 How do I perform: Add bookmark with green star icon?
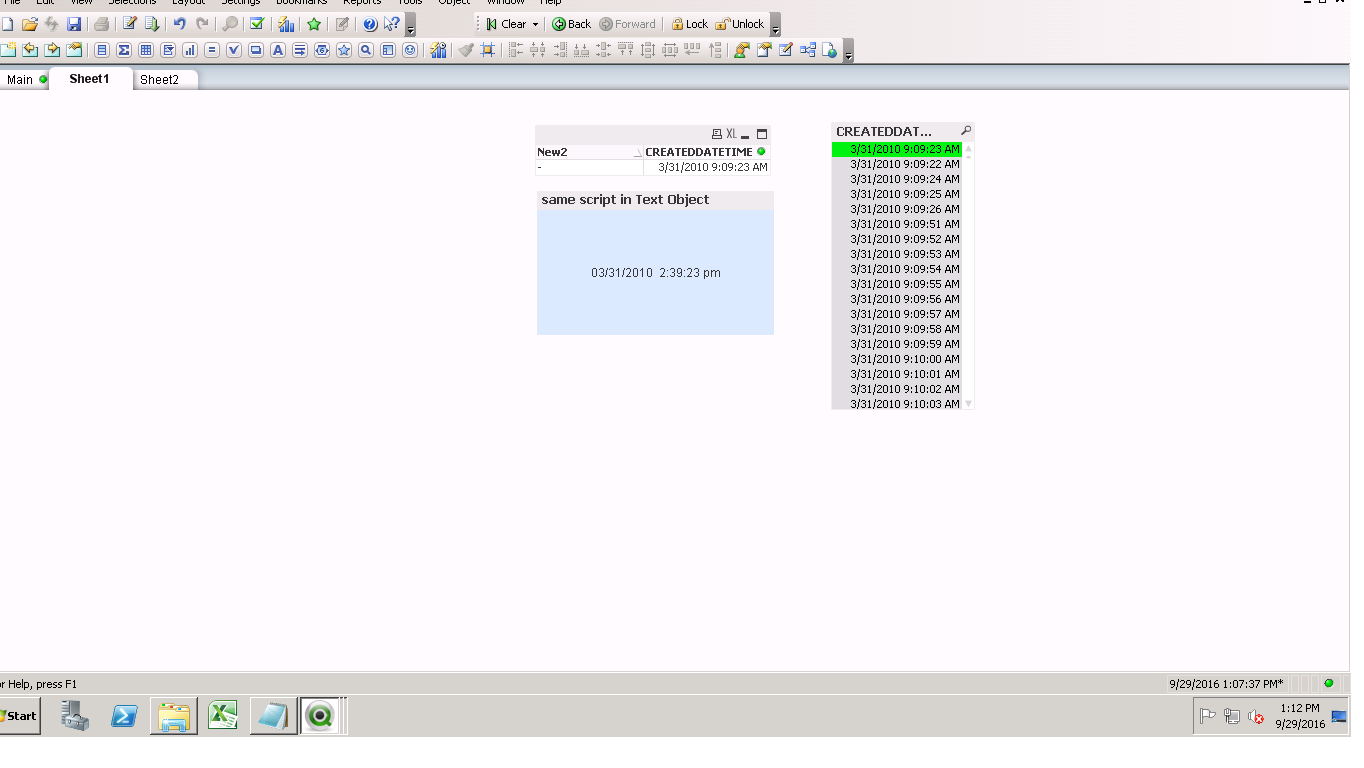coord(314,24)
